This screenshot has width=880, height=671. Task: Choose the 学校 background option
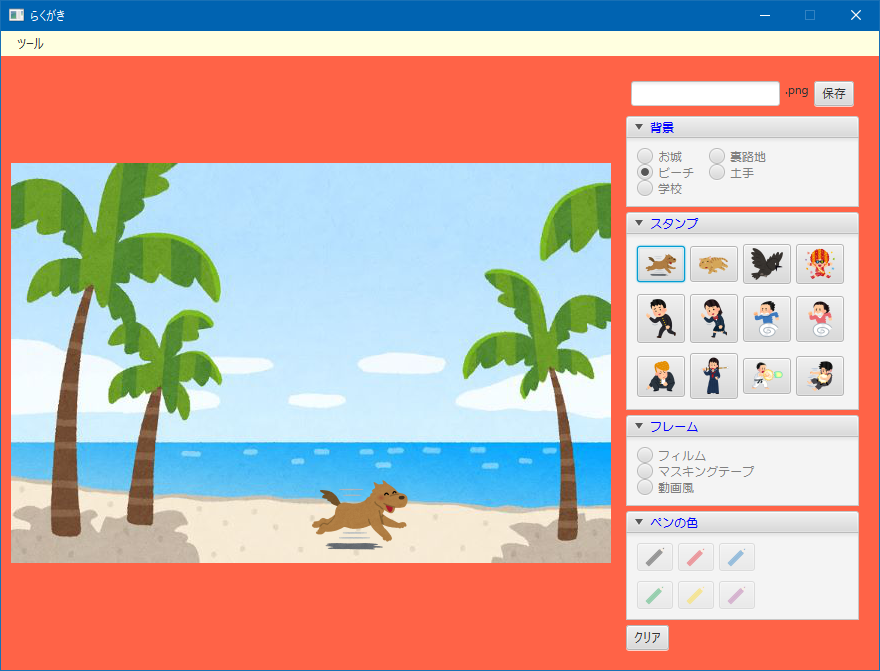[x=646, y=188]
